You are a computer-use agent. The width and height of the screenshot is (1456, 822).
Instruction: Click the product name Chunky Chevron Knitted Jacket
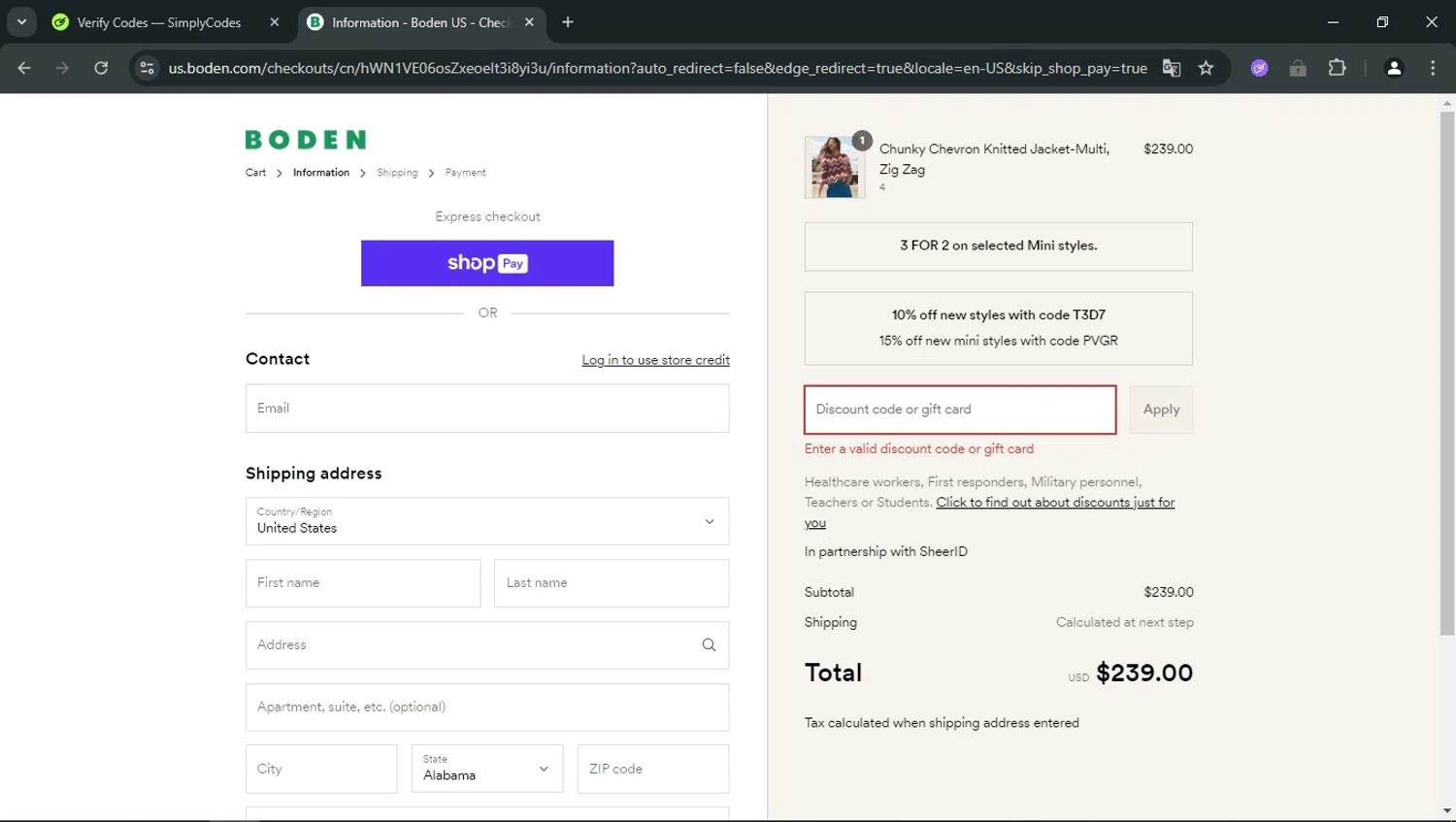[994, 158]
